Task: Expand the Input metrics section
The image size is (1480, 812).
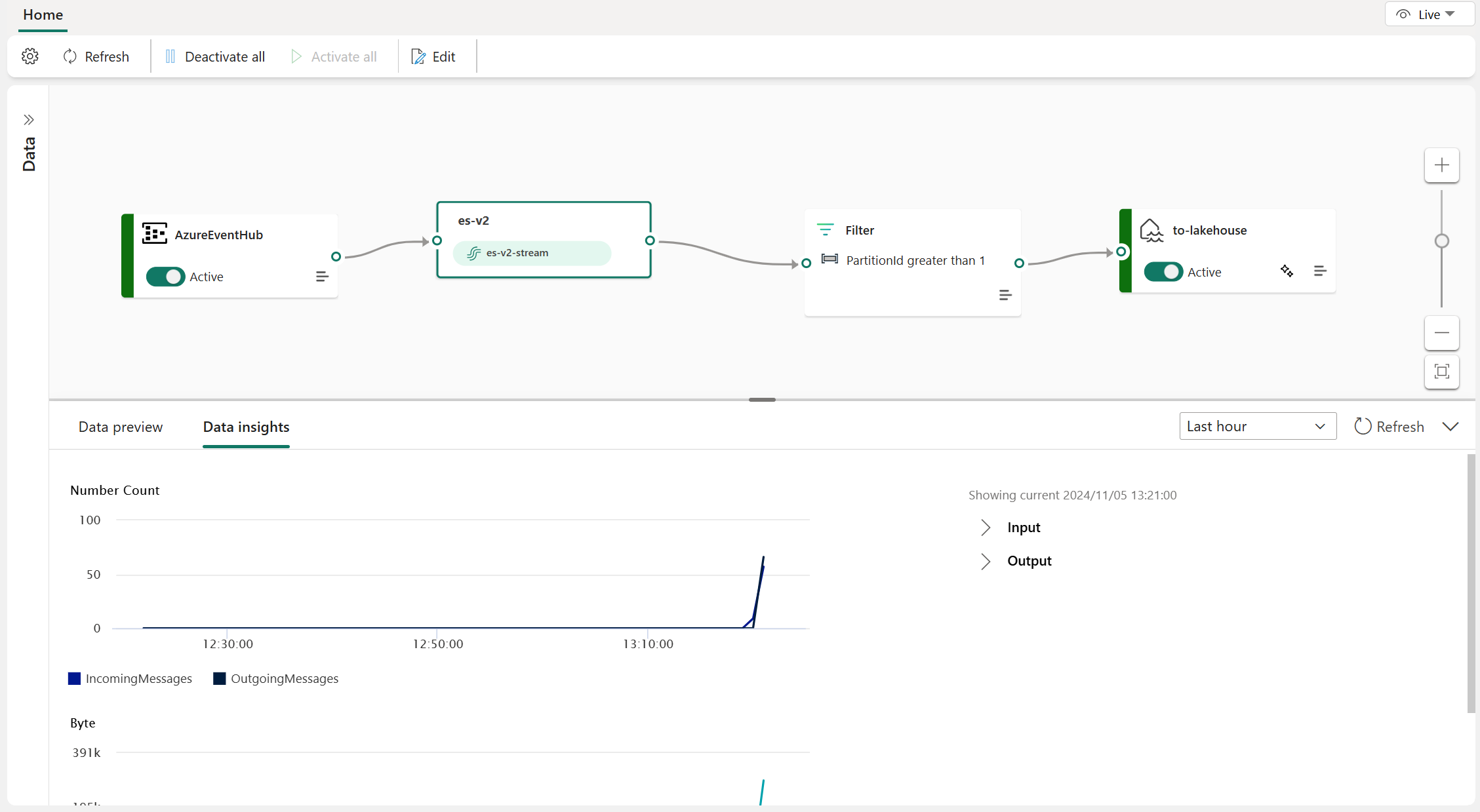Action: tap(986, 527)
